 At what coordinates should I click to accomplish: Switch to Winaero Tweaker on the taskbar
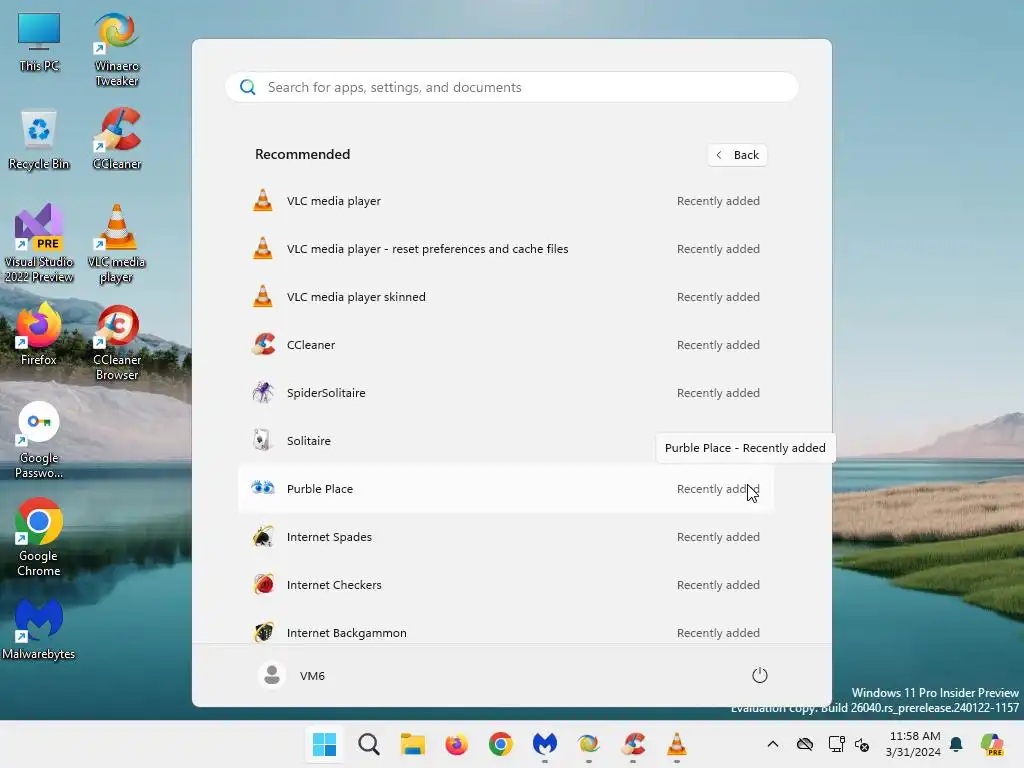(x=588, y=744)
